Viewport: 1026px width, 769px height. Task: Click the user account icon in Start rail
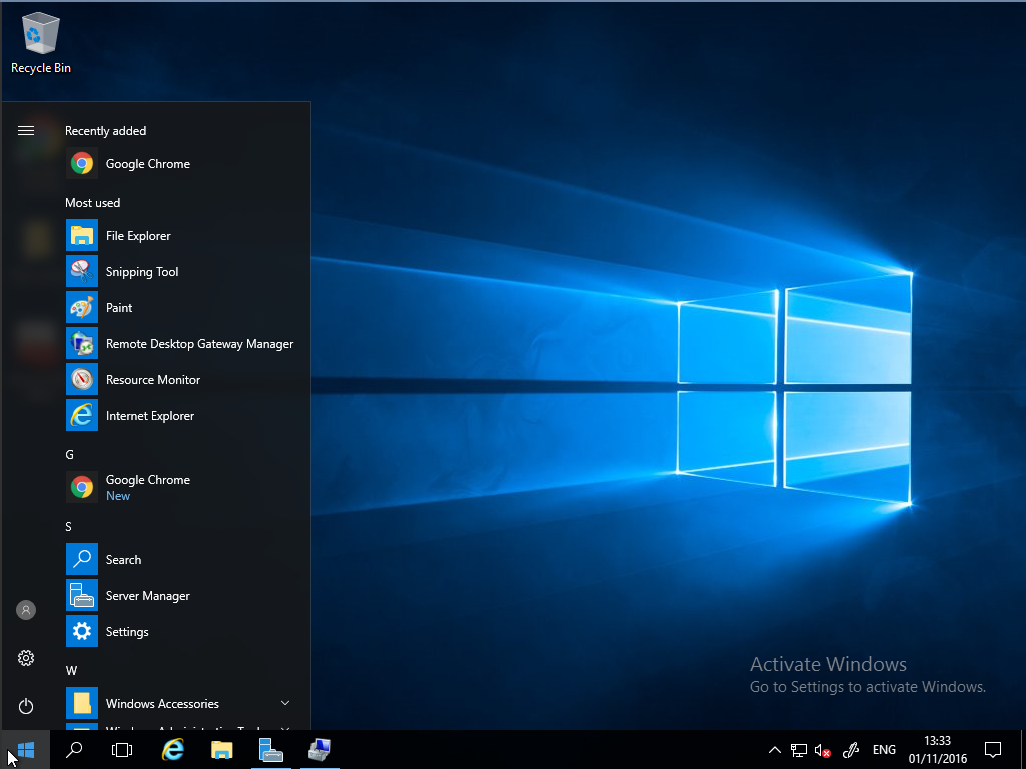coord(26,610)
